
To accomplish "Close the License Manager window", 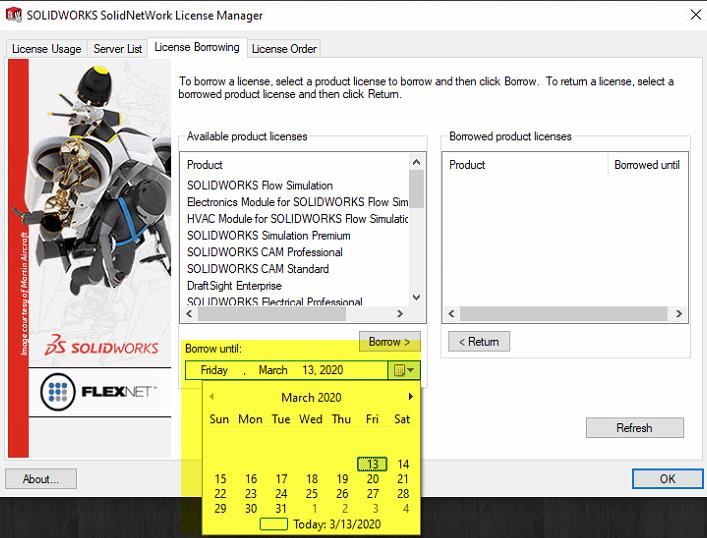I will (695, 15).
